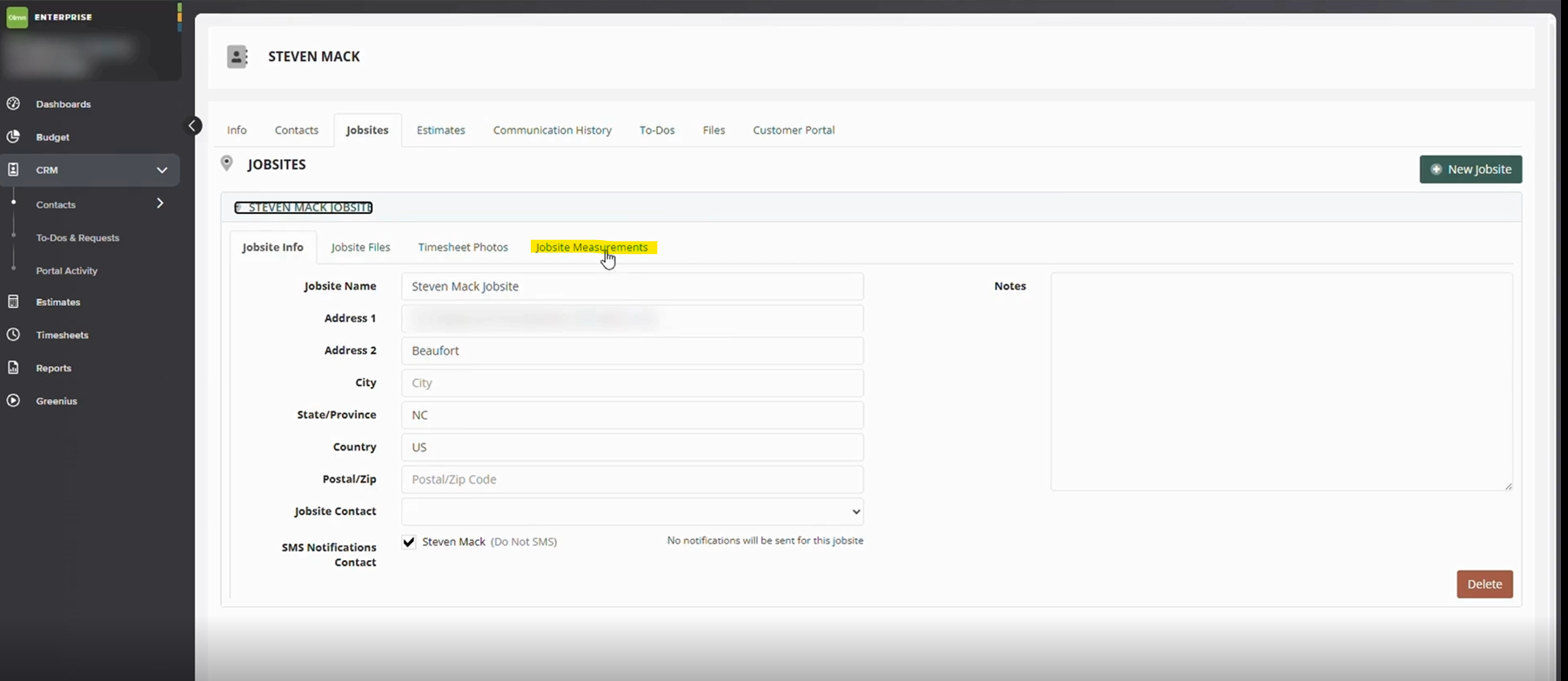Click the State/Province field
This screenshot has width=1568, height=681.
(x=633, y=415)
